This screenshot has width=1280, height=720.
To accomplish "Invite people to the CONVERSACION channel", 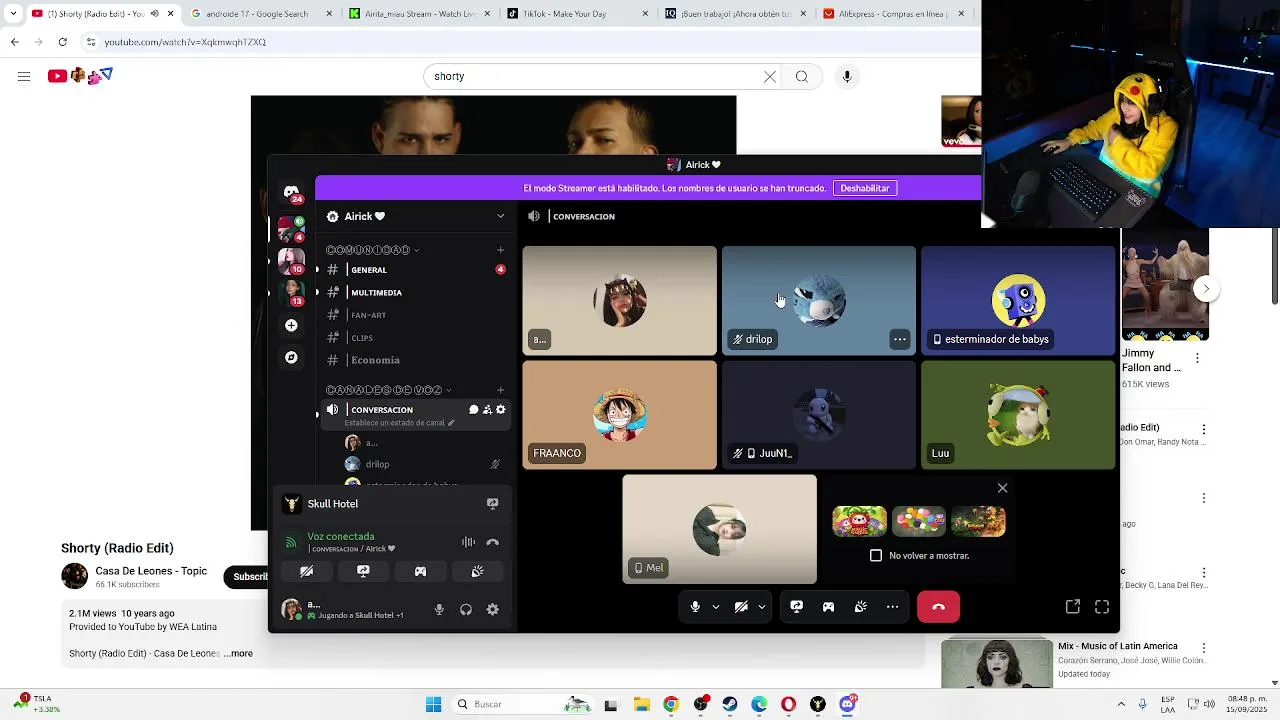I will click(x=487, y=410).
